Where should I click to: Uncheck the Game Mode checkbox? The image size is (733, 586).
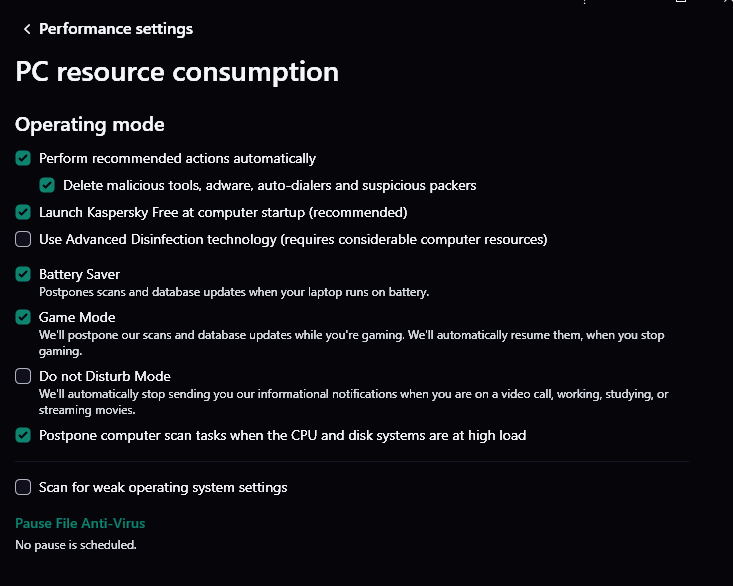pyautogui.click(x=23, y=317)
